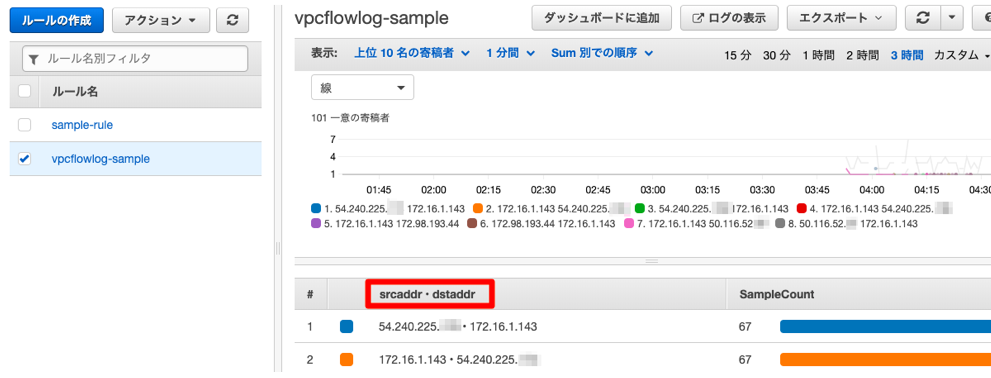Click purple legend swatch for entry 5
Screen dimensions: 991x378
point(316,223)
